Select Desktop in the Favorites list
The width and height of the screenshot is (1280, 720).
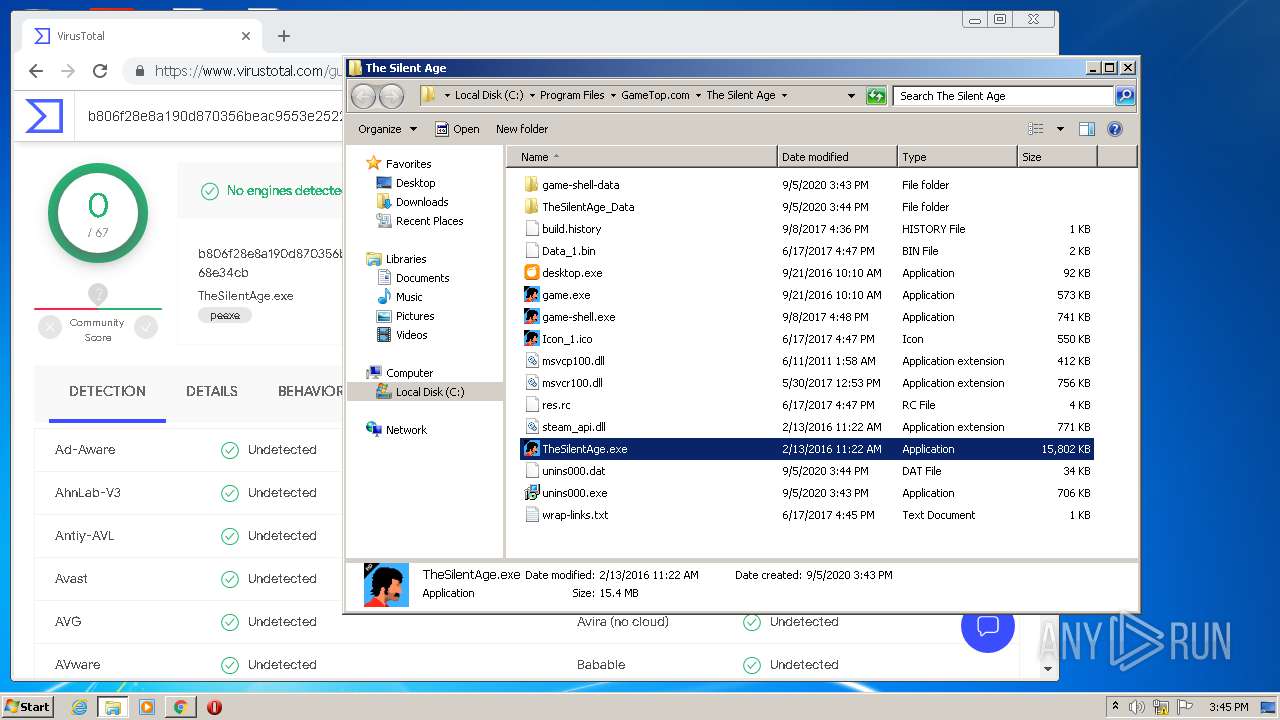(x=406, y=183)
